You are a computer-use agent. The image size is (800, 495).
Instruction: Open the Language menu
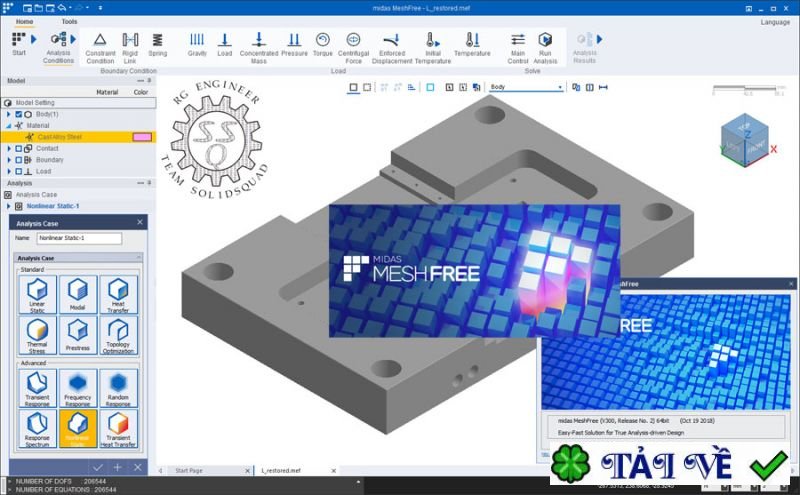click(775, 22)
